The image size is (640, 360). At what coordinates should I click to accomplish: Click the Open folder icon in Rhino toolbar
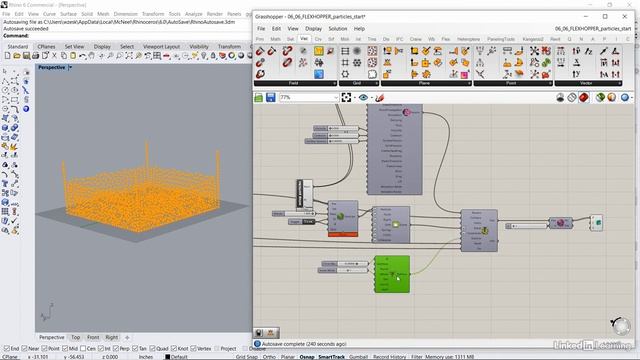[x=17, y=56]
